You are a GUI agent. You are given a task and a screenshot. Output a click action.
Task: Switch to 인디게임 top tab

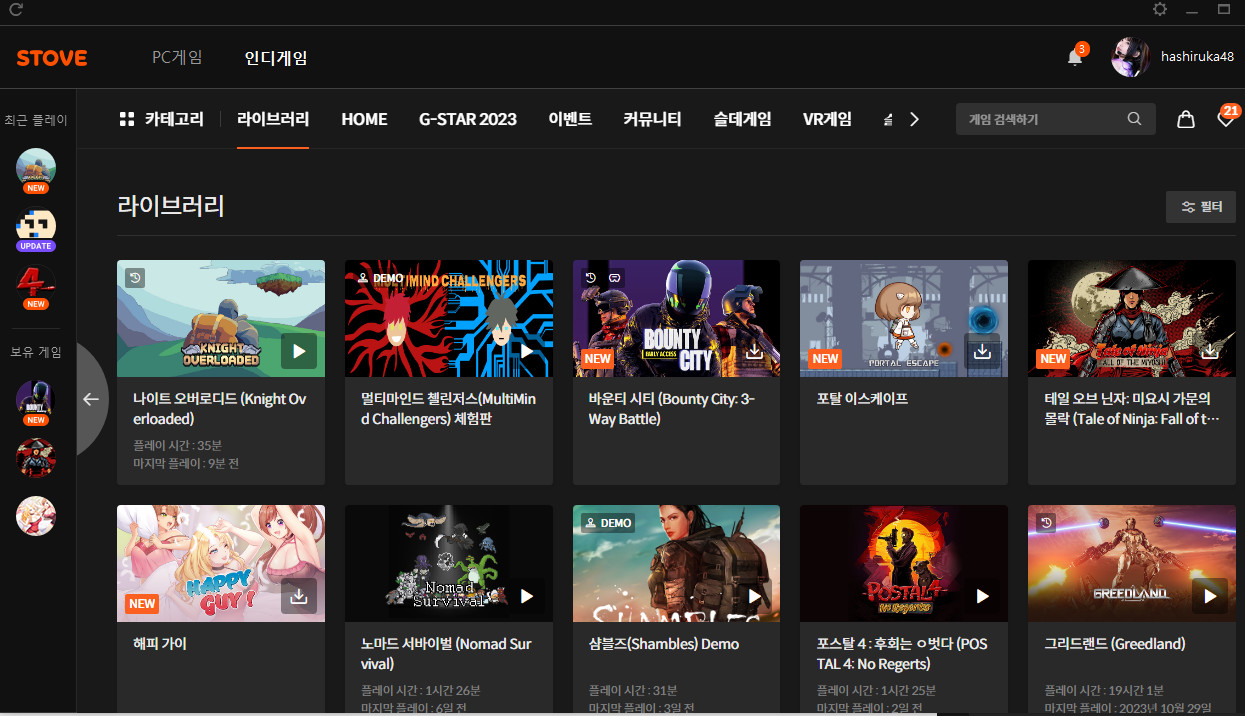pyautogui.click(x=276, y=58)
